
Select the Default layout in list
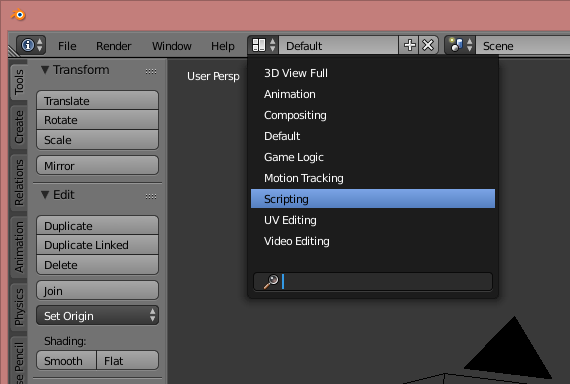pyautogui.click(x=373, y=136)
